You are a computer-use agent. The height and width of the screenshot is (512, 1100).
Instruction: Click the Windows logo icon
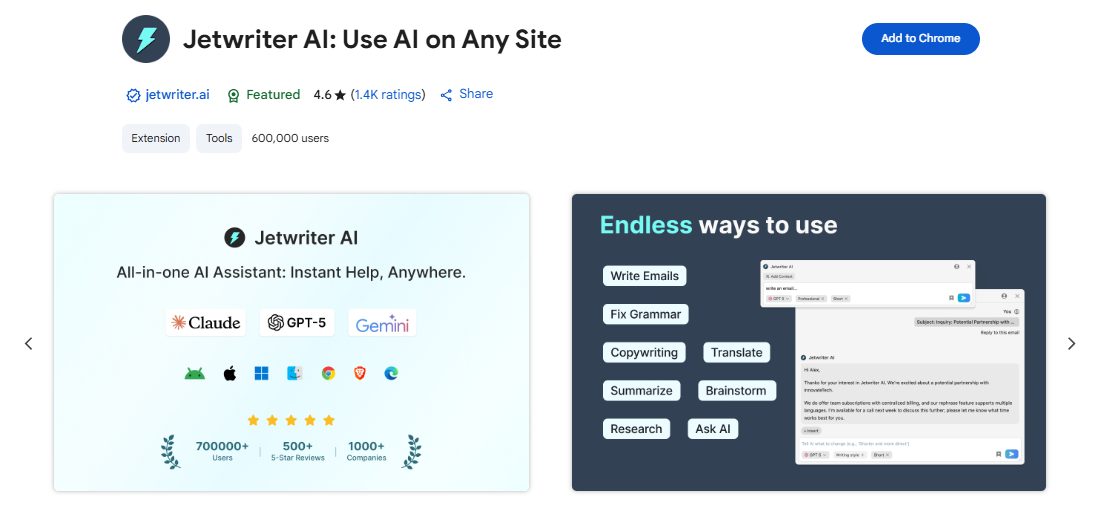261,374
